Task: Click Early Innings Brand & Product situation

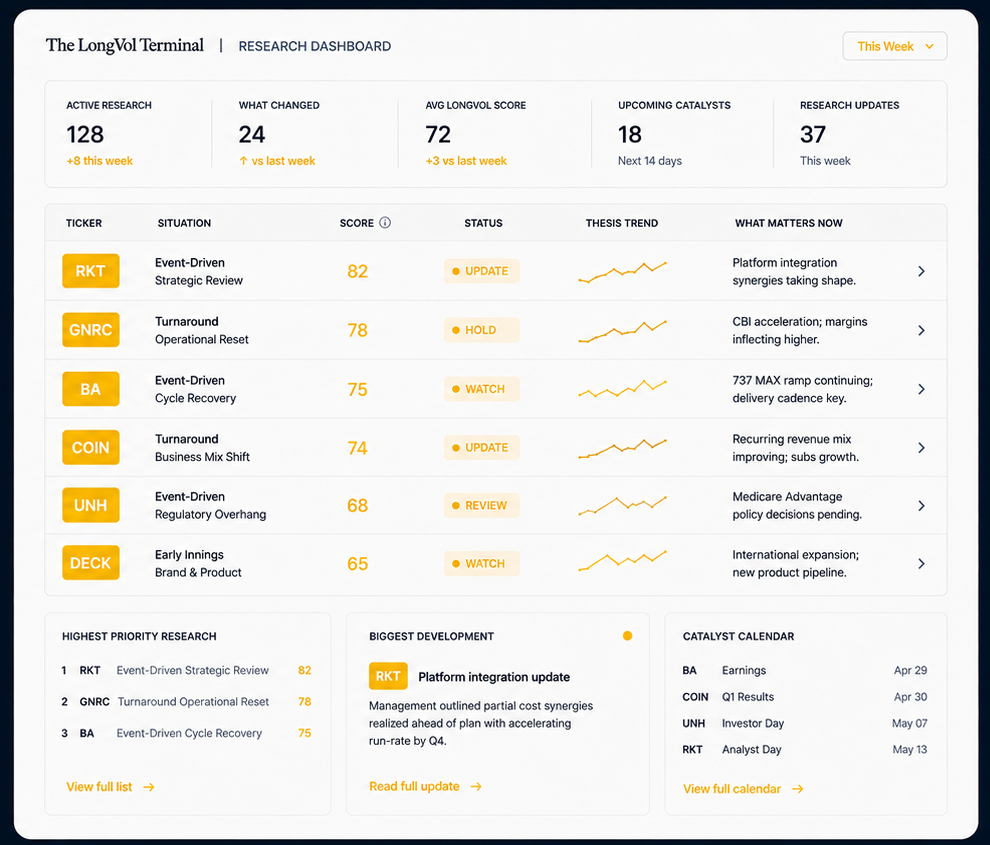Action: pyautogui.click(x=198, y=563)
